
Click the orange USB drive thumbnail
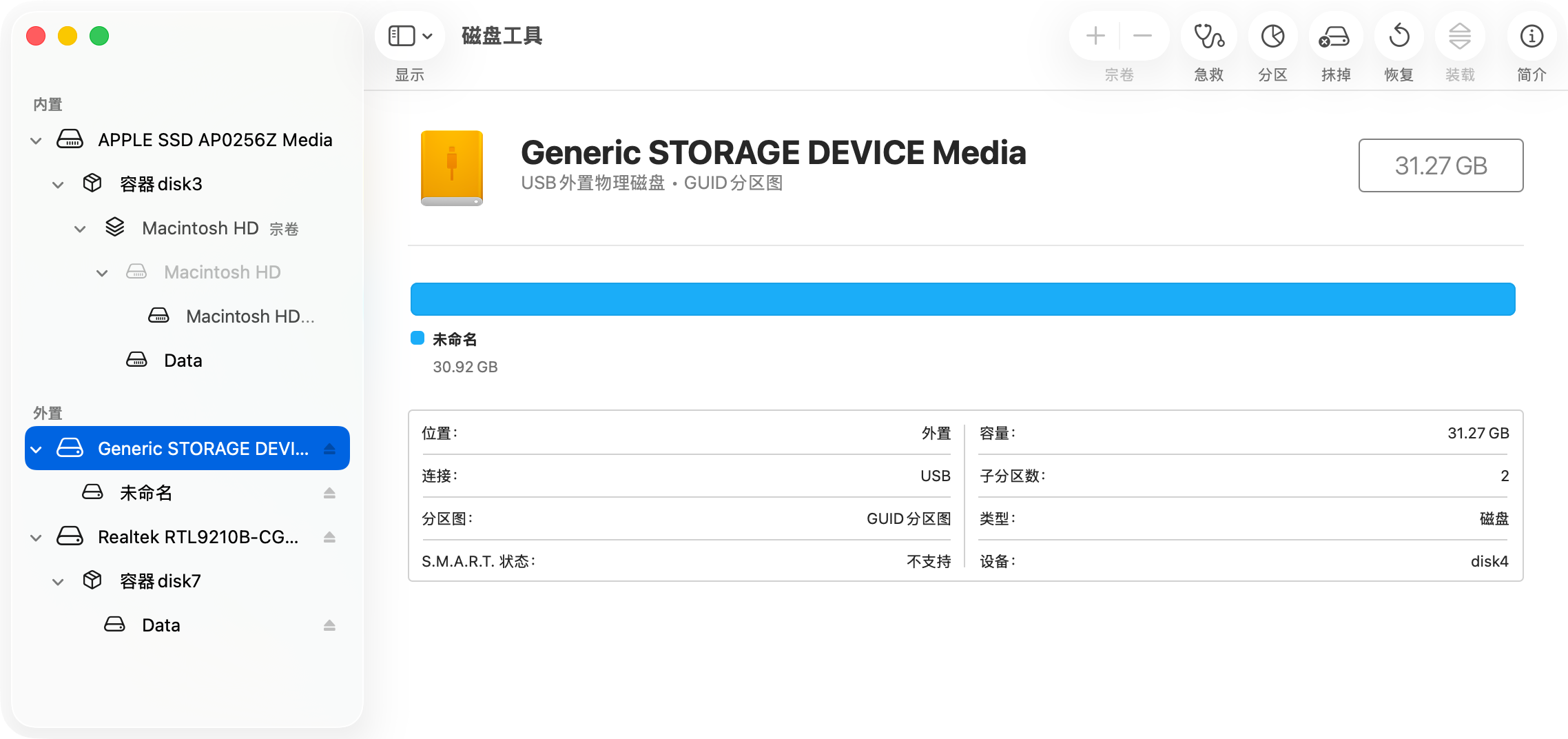452,168
